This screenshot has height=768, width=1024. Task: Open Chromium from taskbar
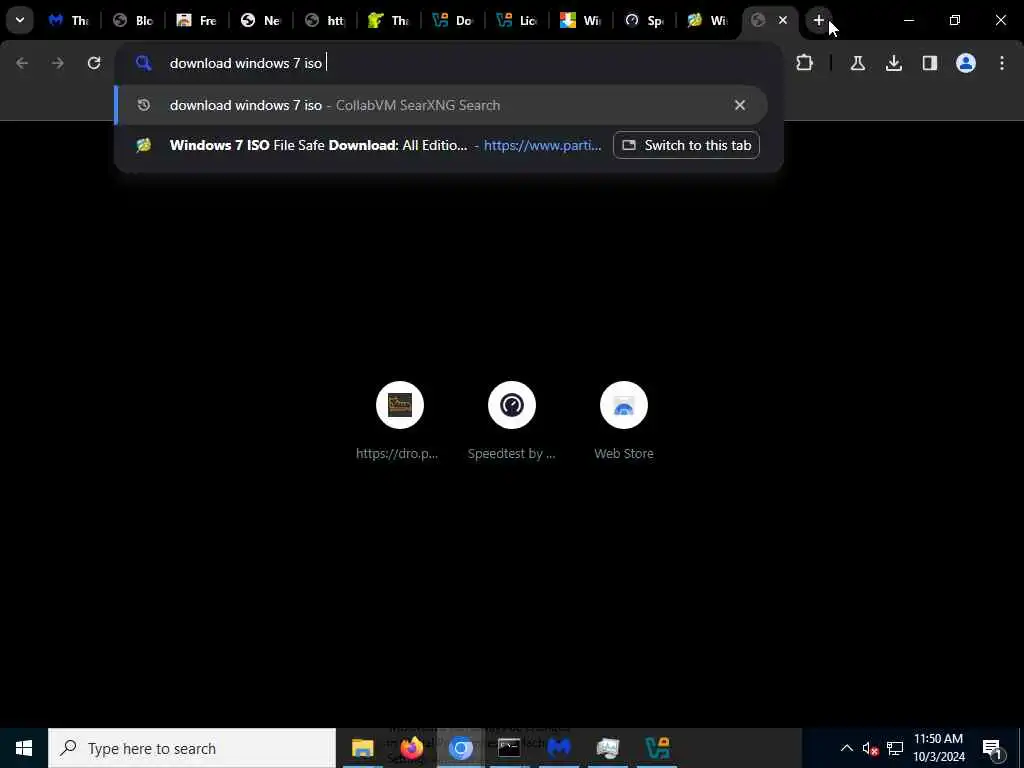[460, 748]
